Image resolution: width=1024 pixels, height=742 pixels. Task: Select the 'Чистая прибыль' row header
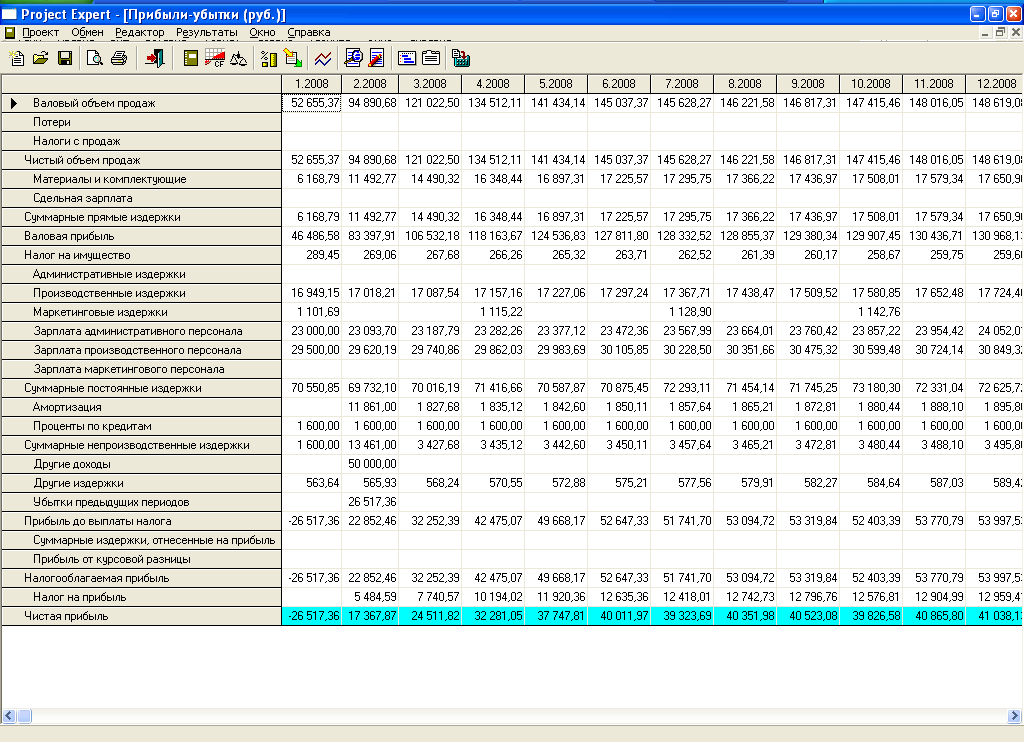(x=66, y=616)
